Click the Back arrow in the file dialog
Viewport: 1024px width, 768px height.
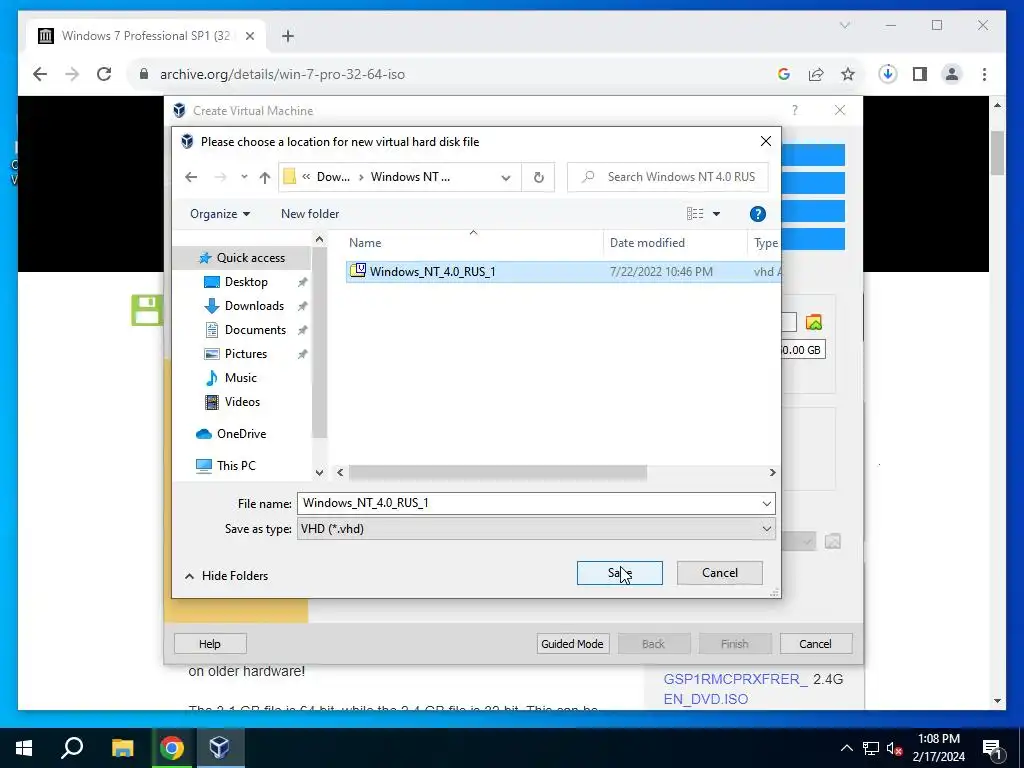point(191,177)
